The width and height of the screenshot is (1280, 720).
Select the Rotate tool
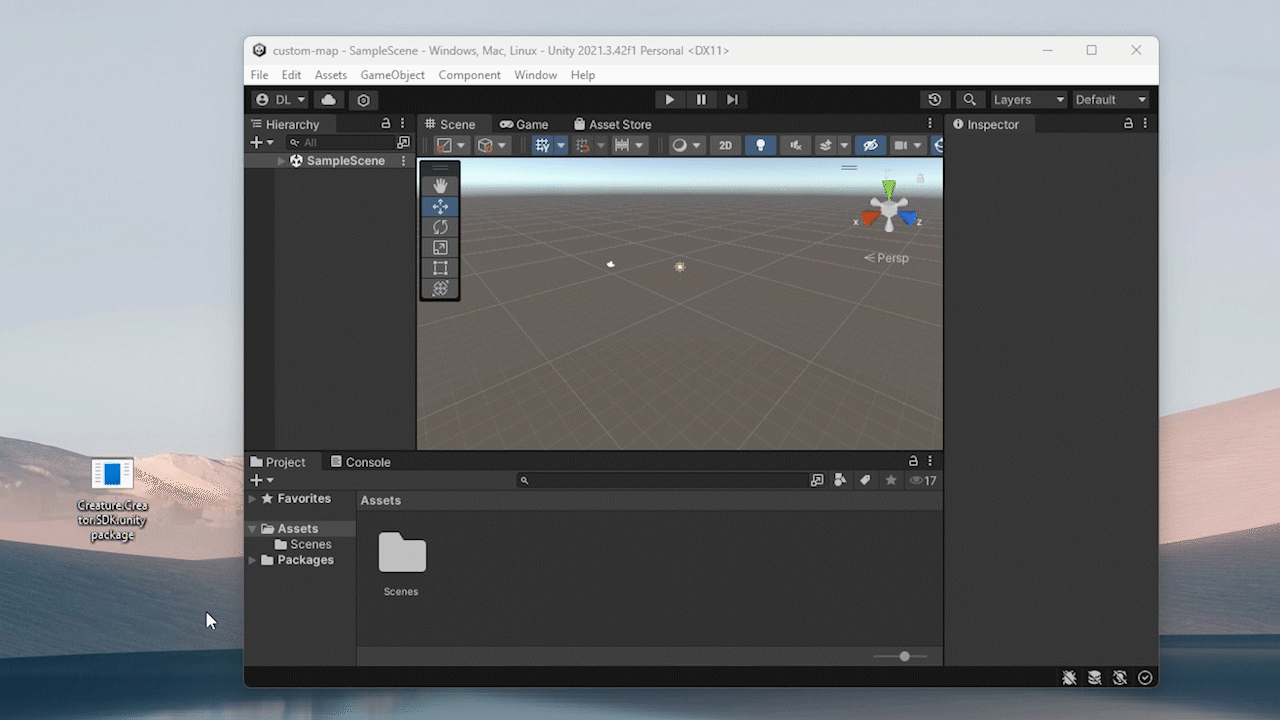pos(440,227)
